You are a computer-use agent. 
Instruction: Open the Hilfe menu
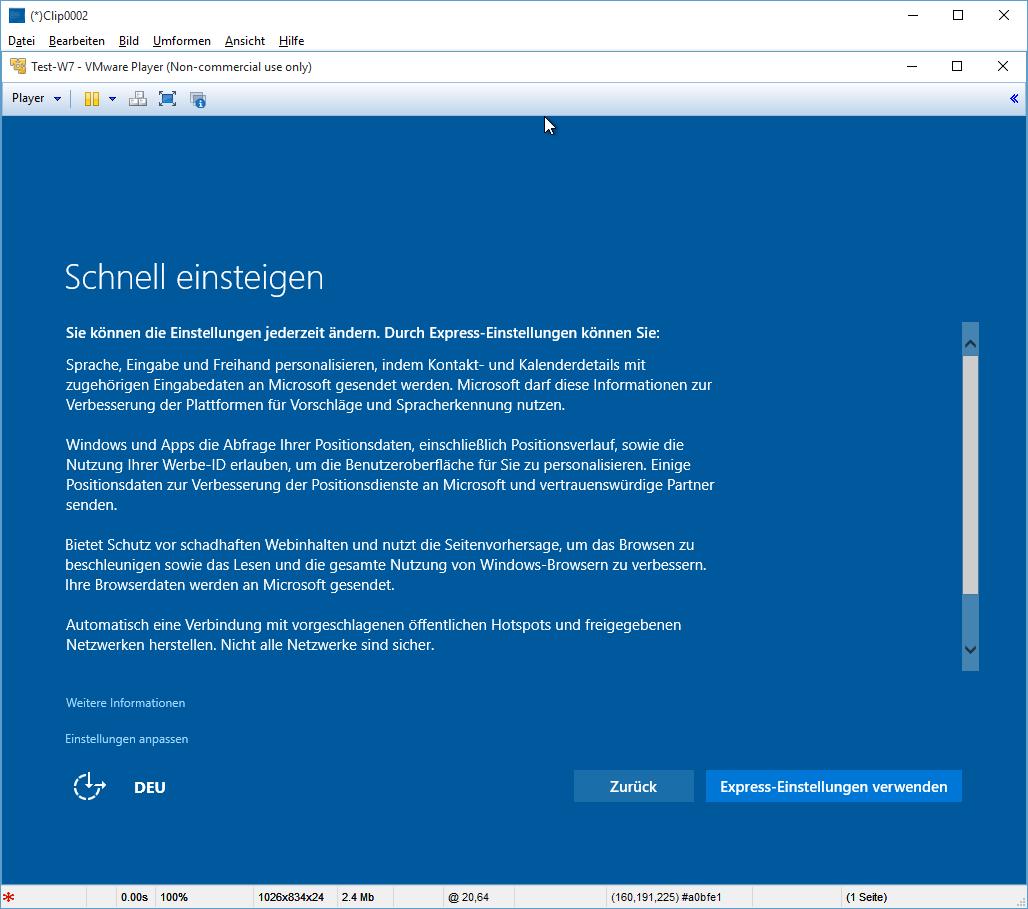(x=291, y=41)
